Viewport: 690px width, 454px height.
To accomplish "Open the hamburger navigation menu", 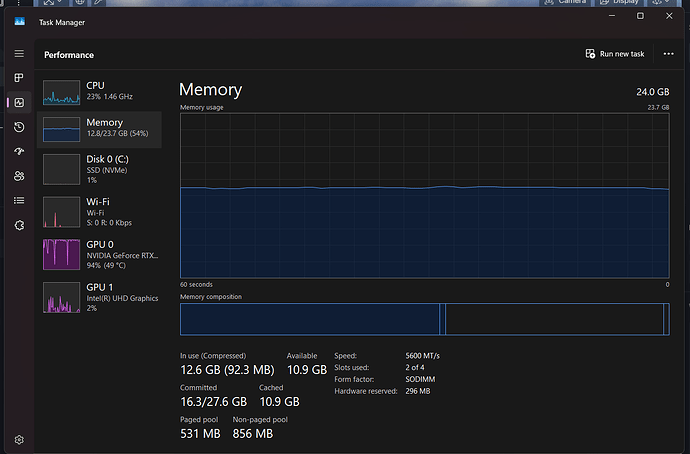I will pos(19,53).
